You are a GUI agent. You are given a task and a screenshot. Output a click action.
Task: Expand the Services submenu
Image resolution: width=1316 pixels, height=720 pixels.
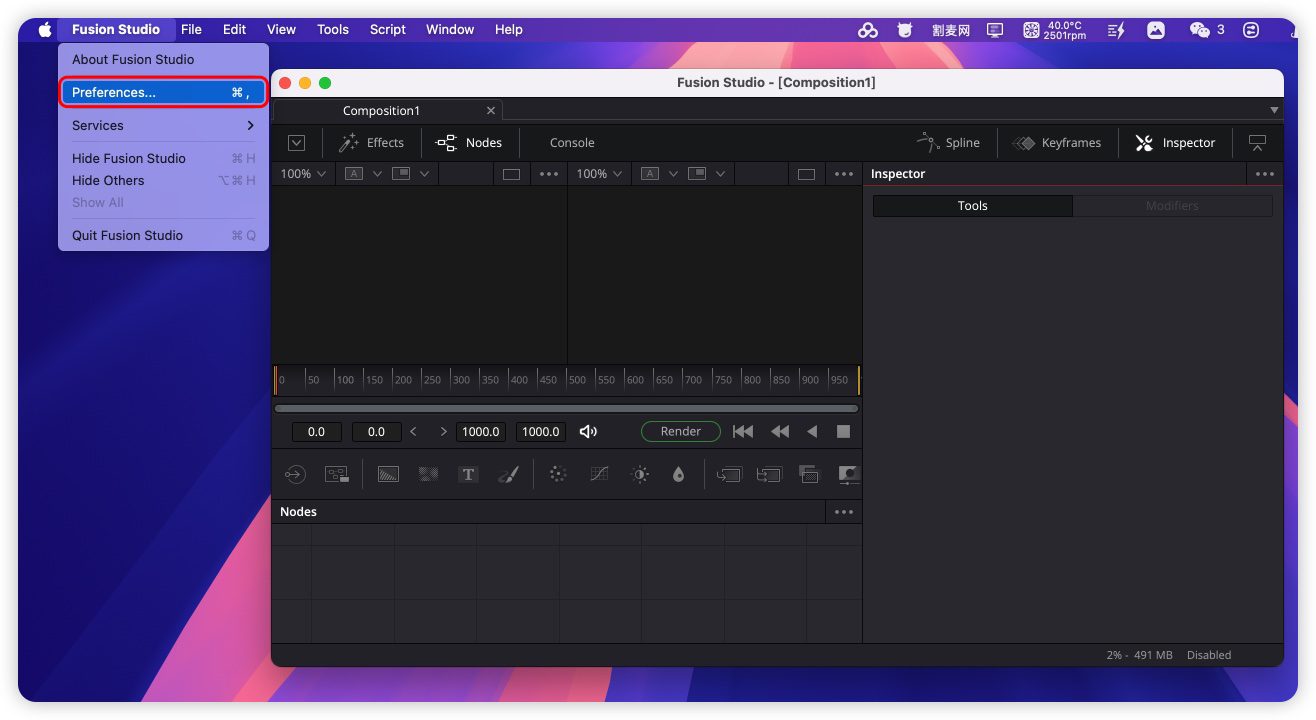(x=163, y=126)
